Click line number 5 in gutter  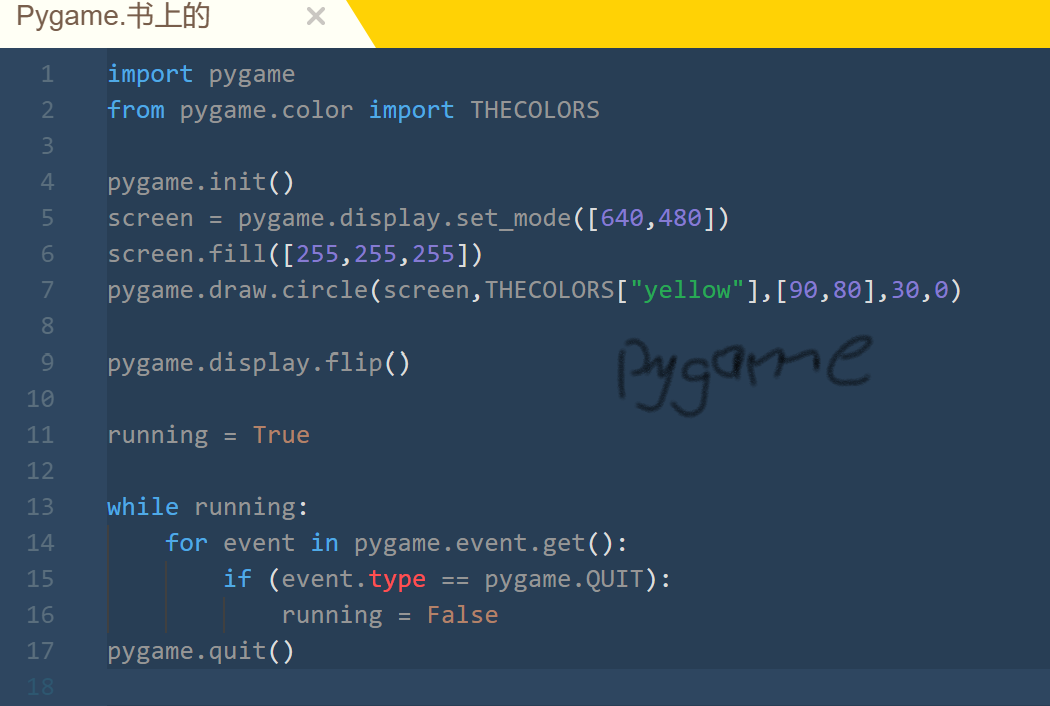(47, 218)
